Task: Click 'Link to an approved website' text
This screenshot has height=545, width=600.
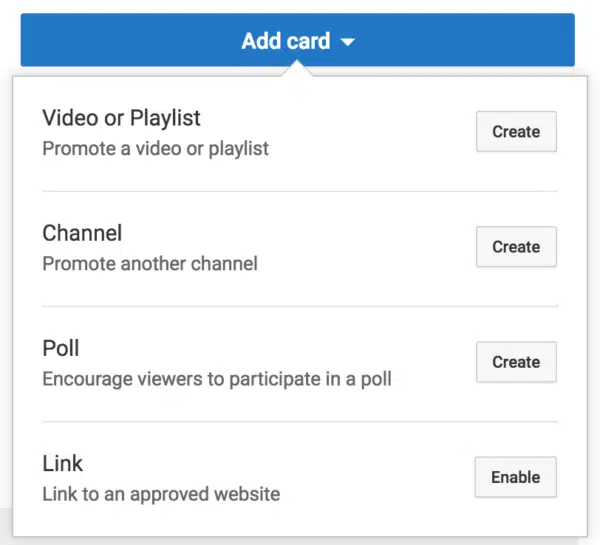Action: tap(161, 494)
